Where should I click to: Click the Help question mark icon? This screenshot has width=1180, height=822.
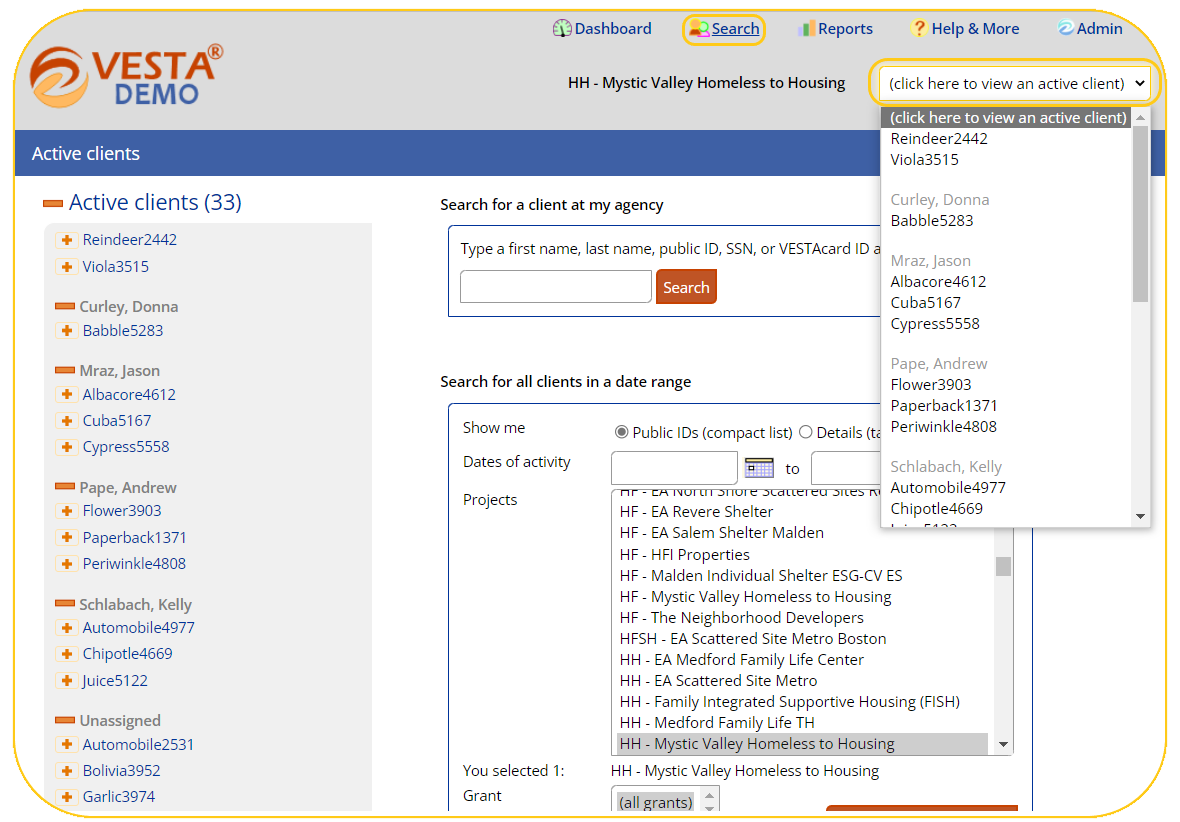point(918,29)
